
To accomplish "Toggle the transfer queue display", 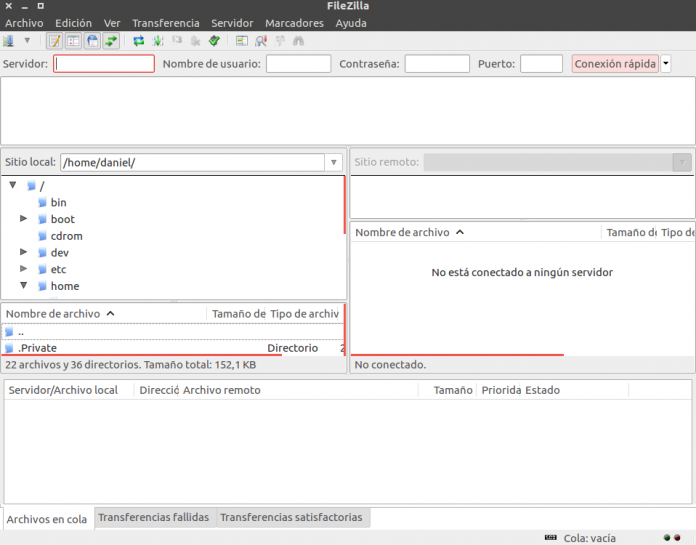I will coord(110,41).
